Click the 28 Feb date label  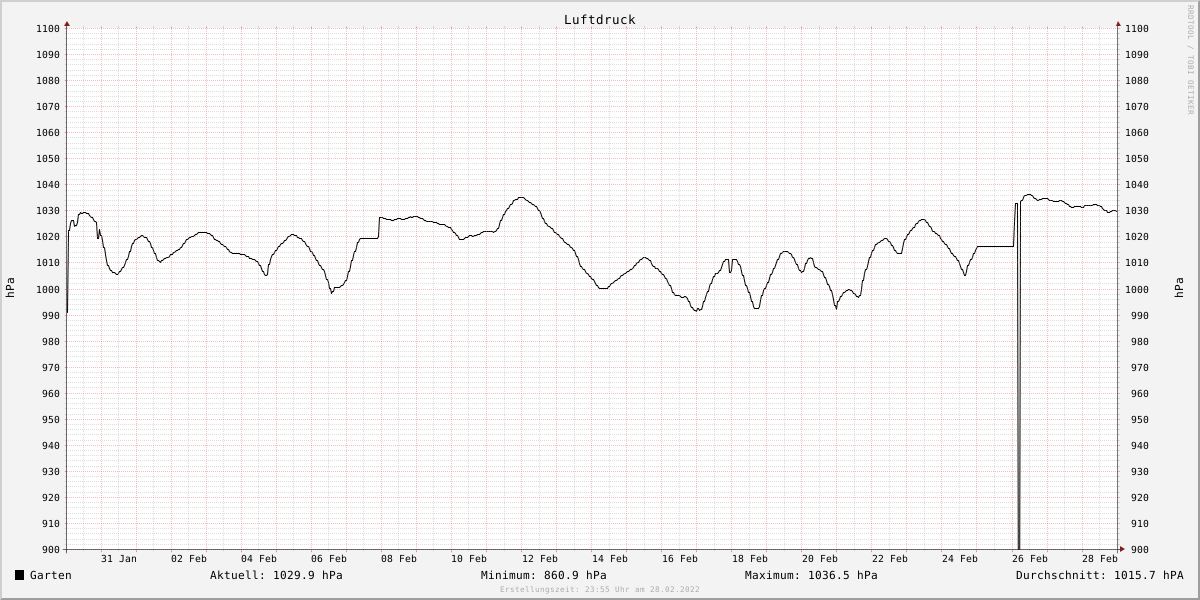tap(1100, 558)
